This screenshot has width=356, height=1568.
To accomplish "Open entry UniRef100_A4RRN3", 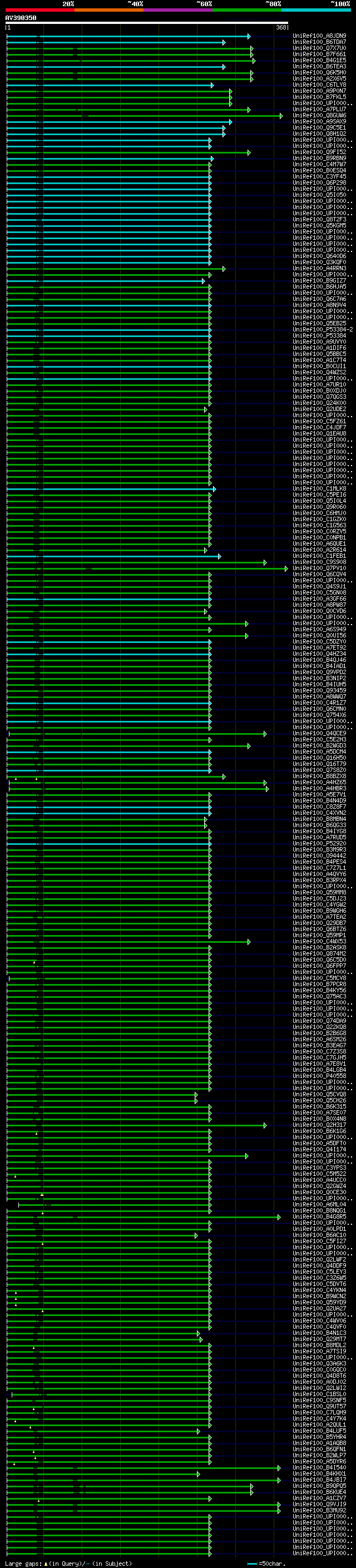I will [x=319, y=268].
